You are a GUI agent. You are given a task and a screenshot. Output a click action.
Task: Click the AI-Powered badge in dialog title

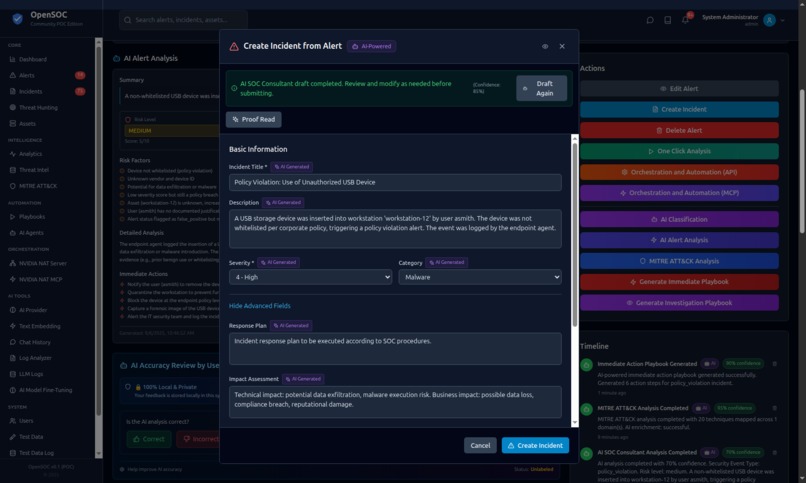pos(372,46)
